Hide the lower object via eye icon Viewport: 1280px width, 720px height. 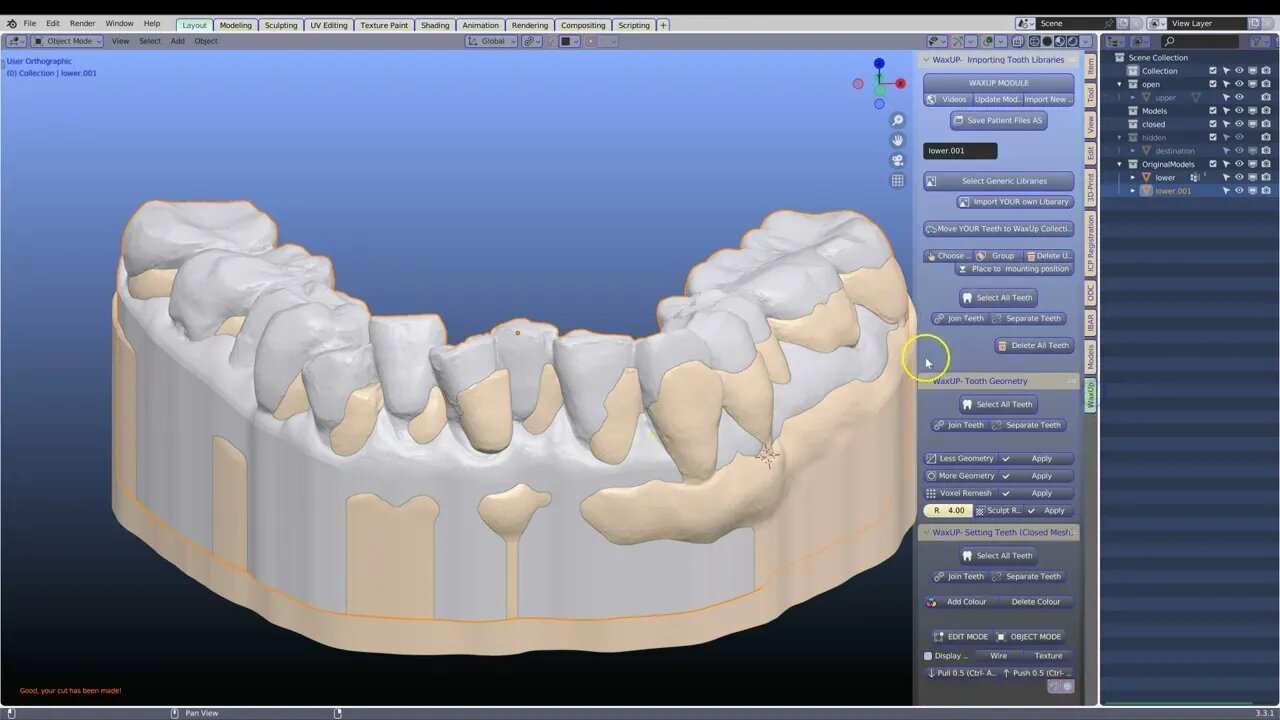click(x=1239, y=177)
